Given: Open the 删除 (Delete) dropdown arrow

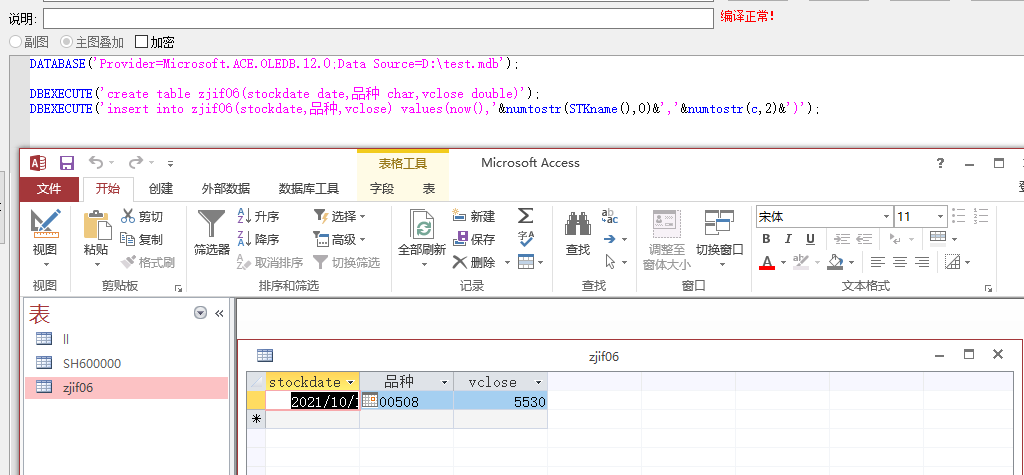Looking at the screenshot, I should (x=507, y=263).
